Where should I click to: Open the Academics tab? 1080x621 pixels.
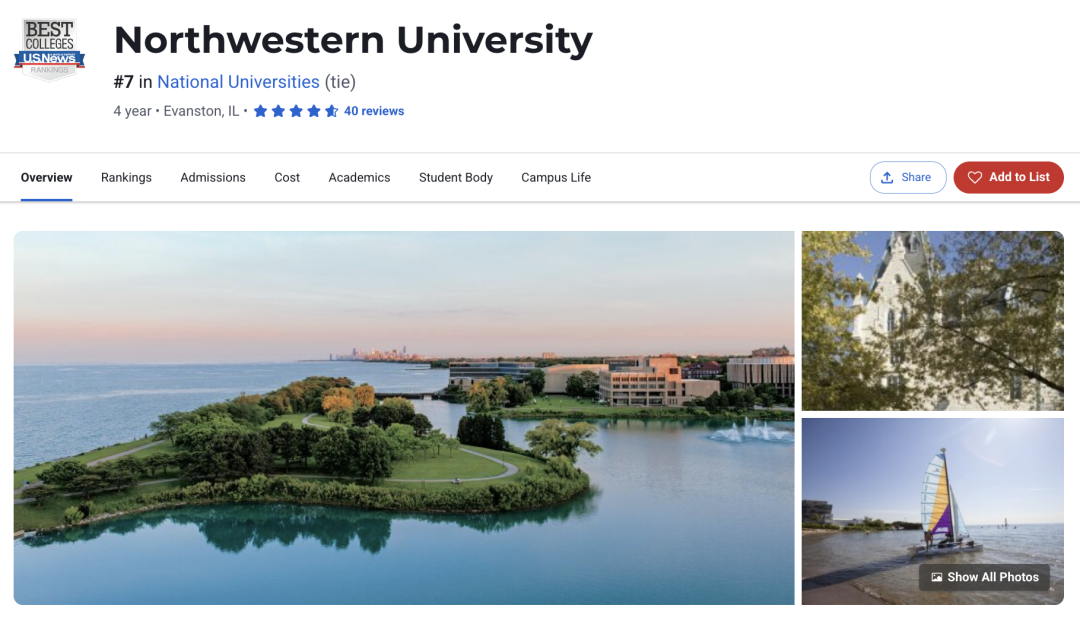point(359,178)
